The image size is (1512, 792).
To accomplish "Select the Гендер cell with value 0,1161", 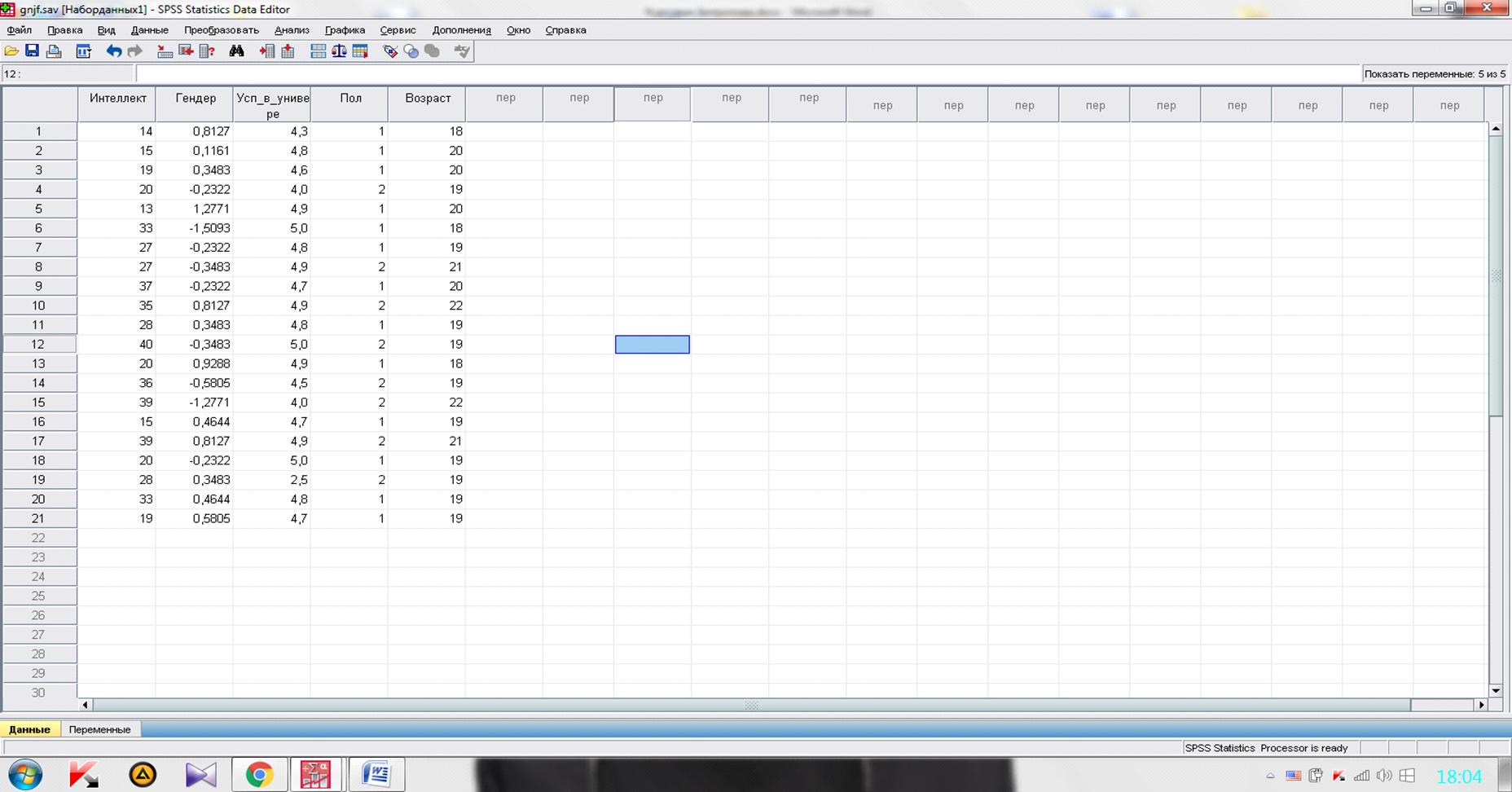I will click(196, 151).
